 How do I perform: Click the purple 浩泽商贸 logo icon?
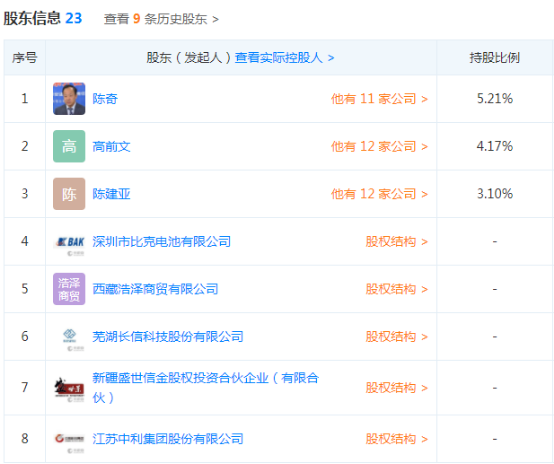coord(69,289)
